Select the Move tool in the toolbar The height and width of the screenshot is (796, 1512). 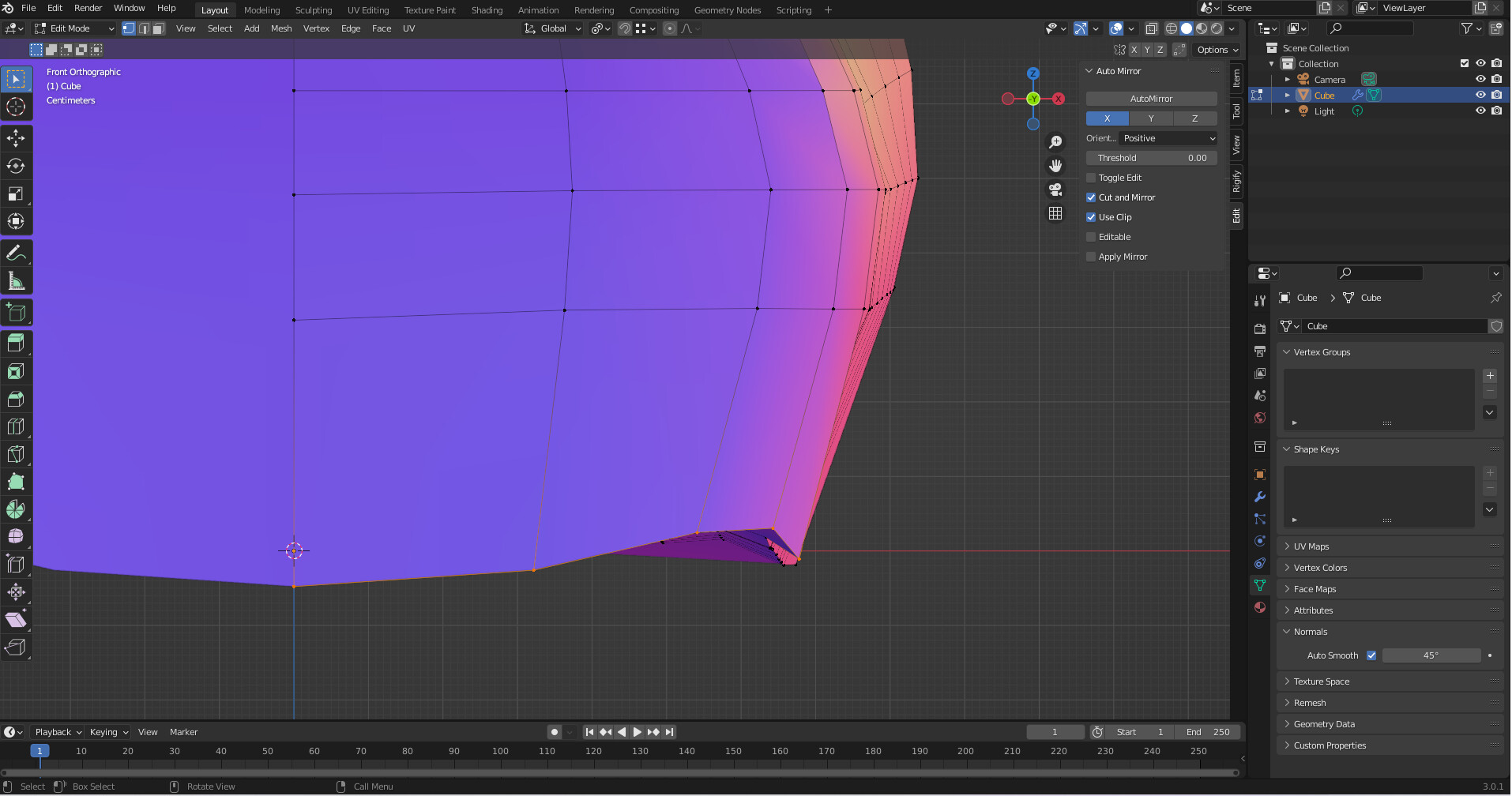[x=16, y=138]
